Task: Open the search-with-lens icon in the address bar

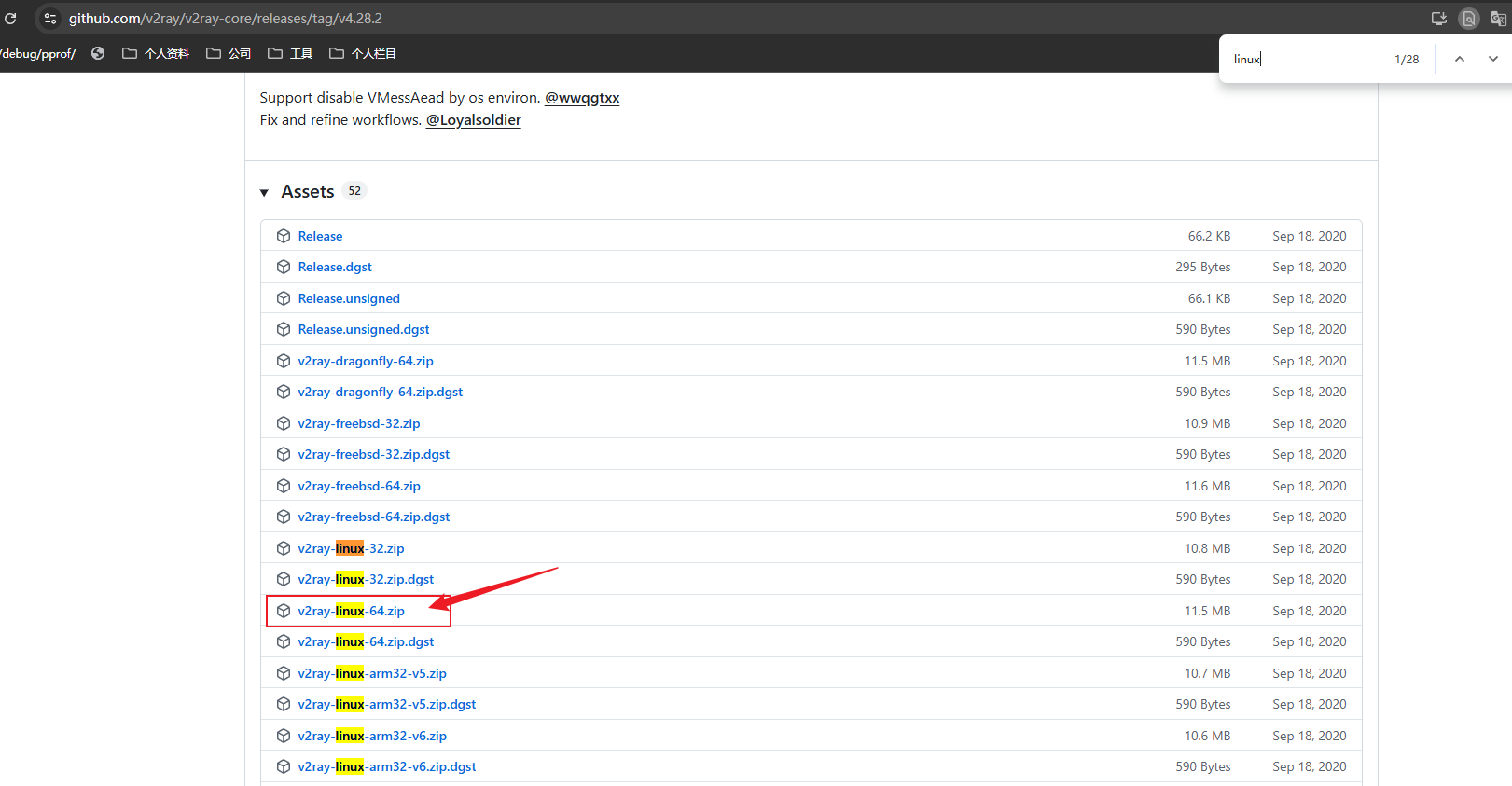Action: (1469, 18)
